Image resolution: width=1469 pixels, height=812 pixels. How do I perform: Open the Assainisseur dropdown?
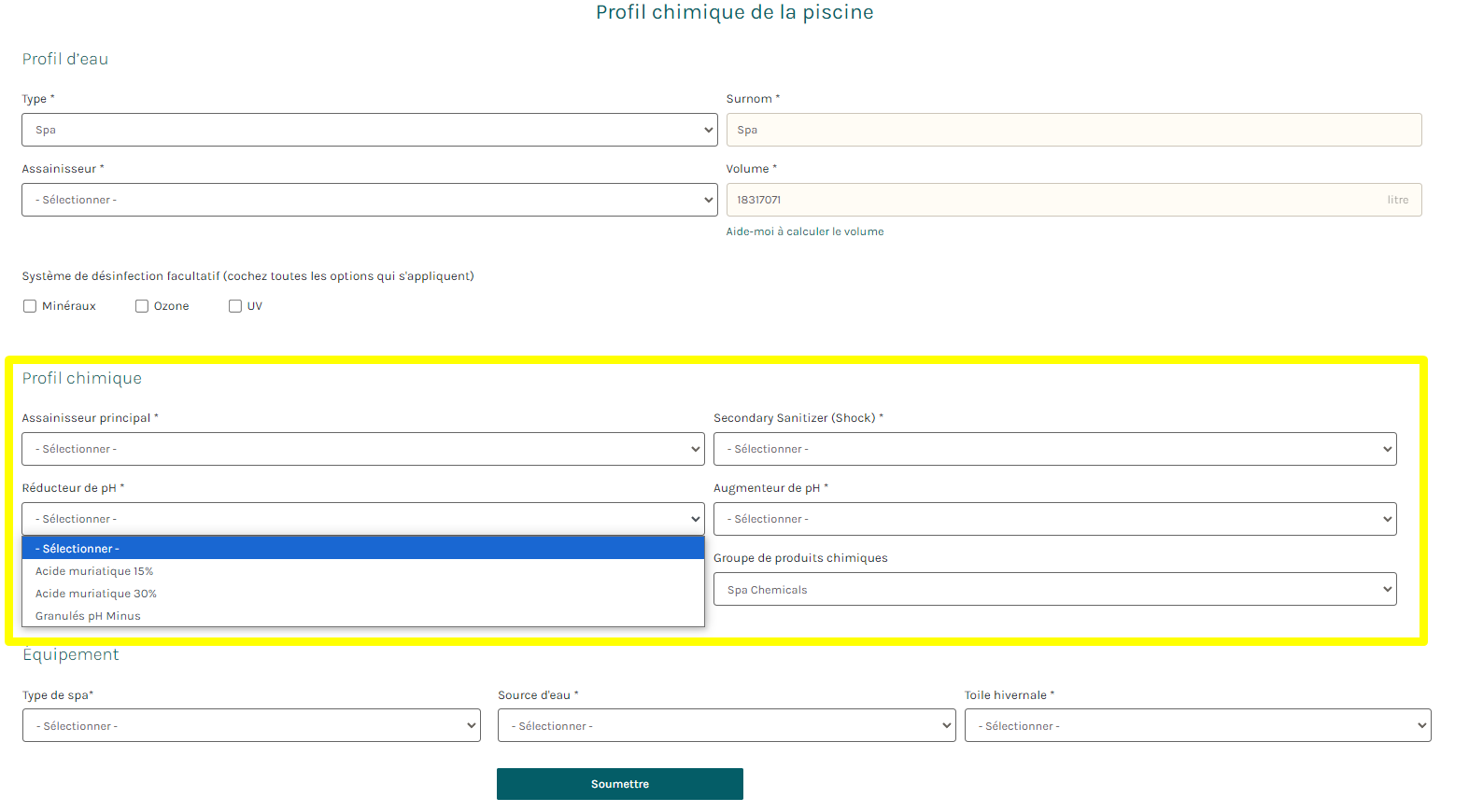tap(369, 200)
